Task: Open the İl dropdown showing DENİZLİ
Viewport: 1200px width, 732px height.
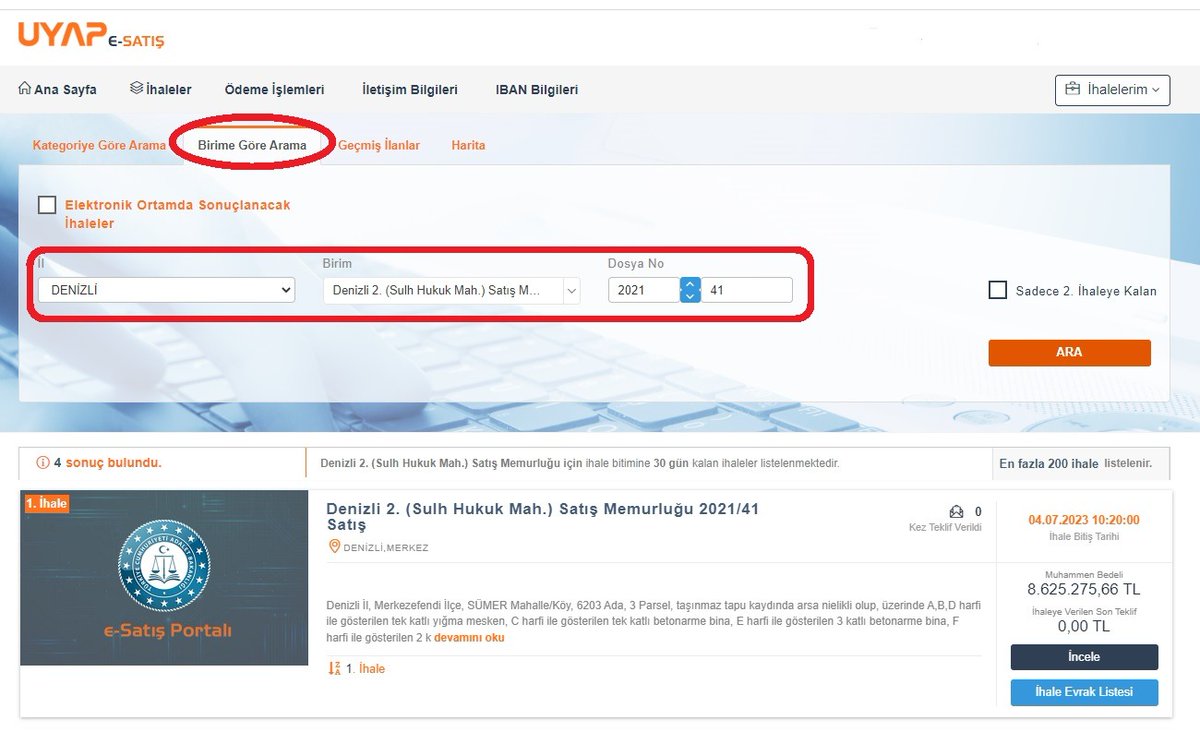Action: click(166, 290)
